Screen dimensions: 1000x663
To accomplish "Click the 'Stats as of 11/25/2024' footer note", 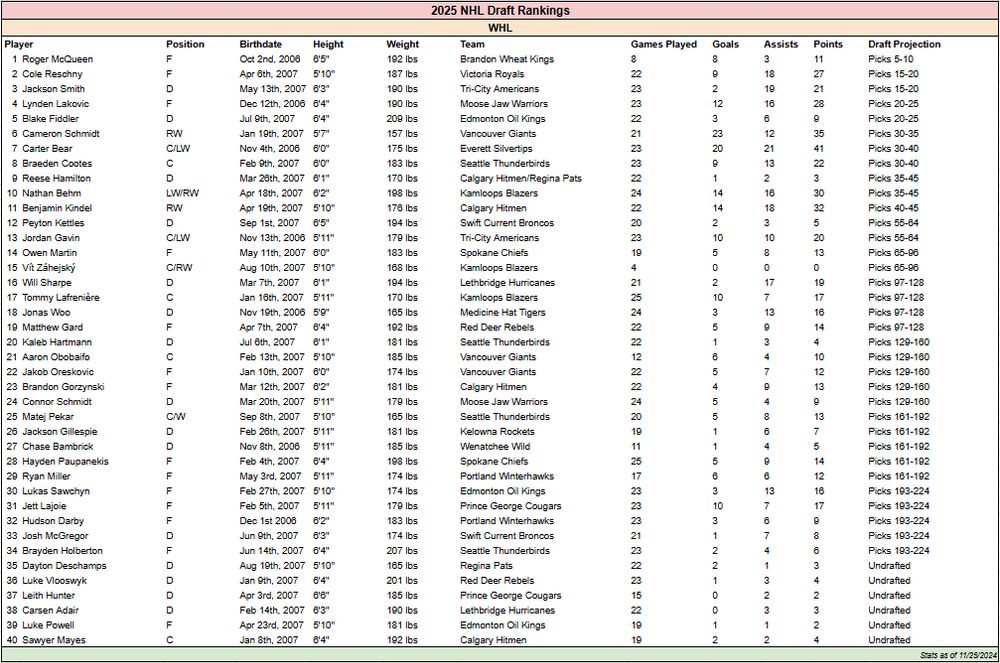I will point(958,655).
